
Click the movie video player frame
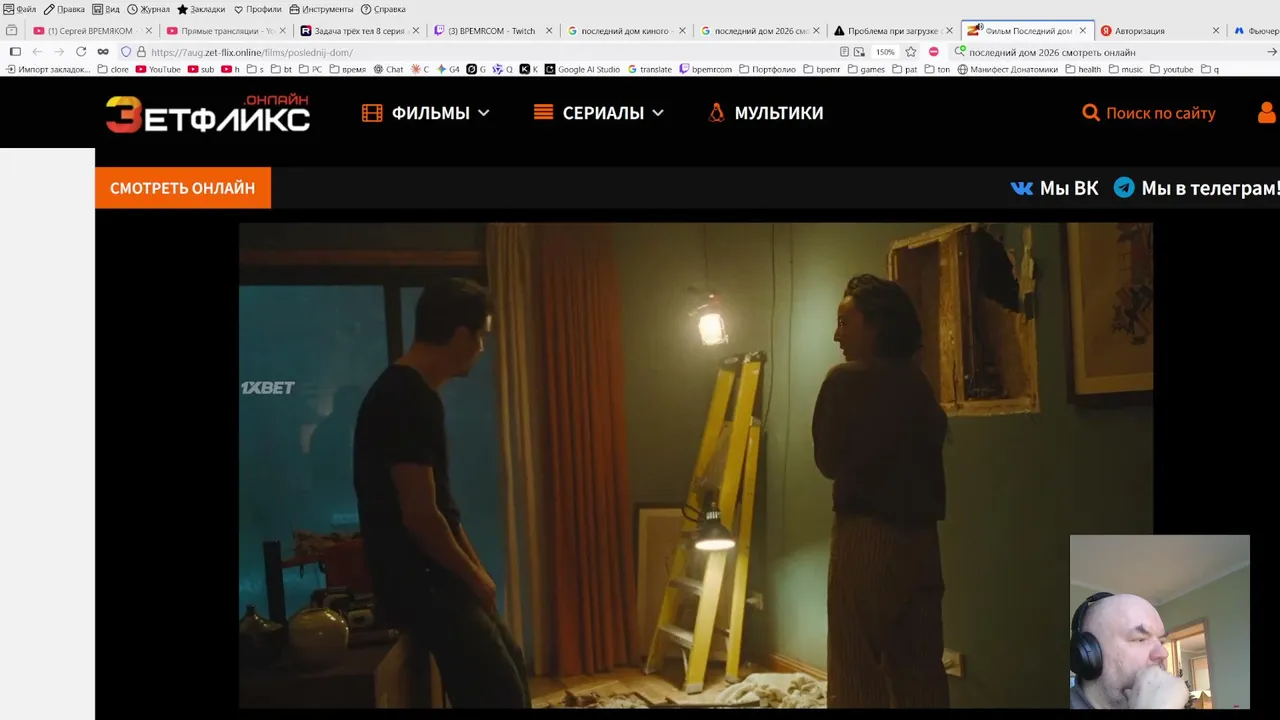695,465
